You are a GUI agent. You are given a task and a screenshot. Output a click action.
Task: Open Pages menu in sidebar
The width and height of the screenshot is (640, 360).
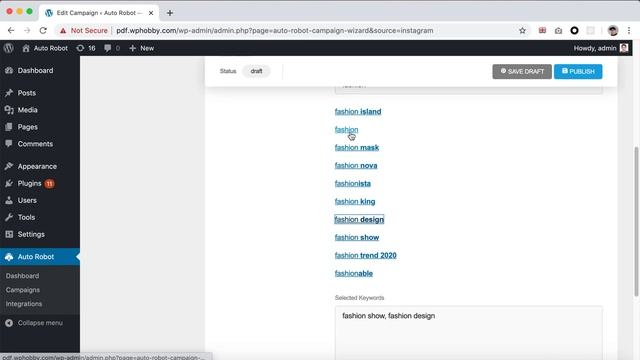click(x=27, y=127)
